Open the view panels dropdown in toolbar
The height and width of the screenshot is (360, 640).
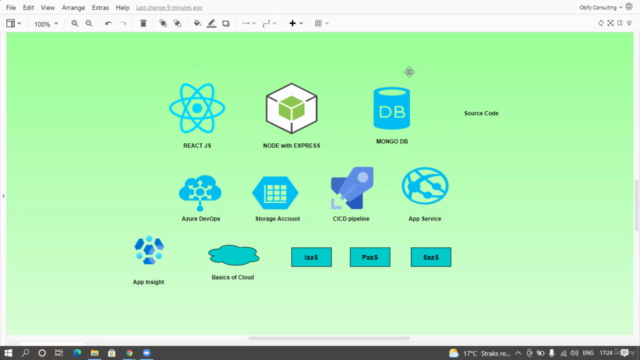[x=13, y=23]
